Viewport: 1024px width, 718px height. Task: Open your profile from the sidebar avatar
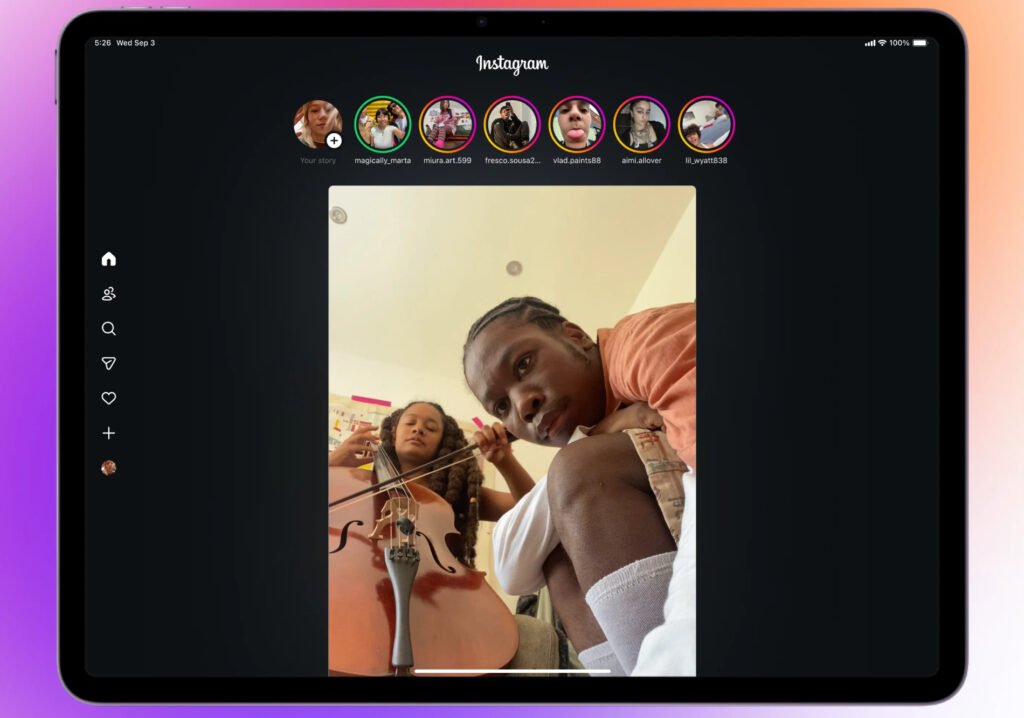coord(109,468)
